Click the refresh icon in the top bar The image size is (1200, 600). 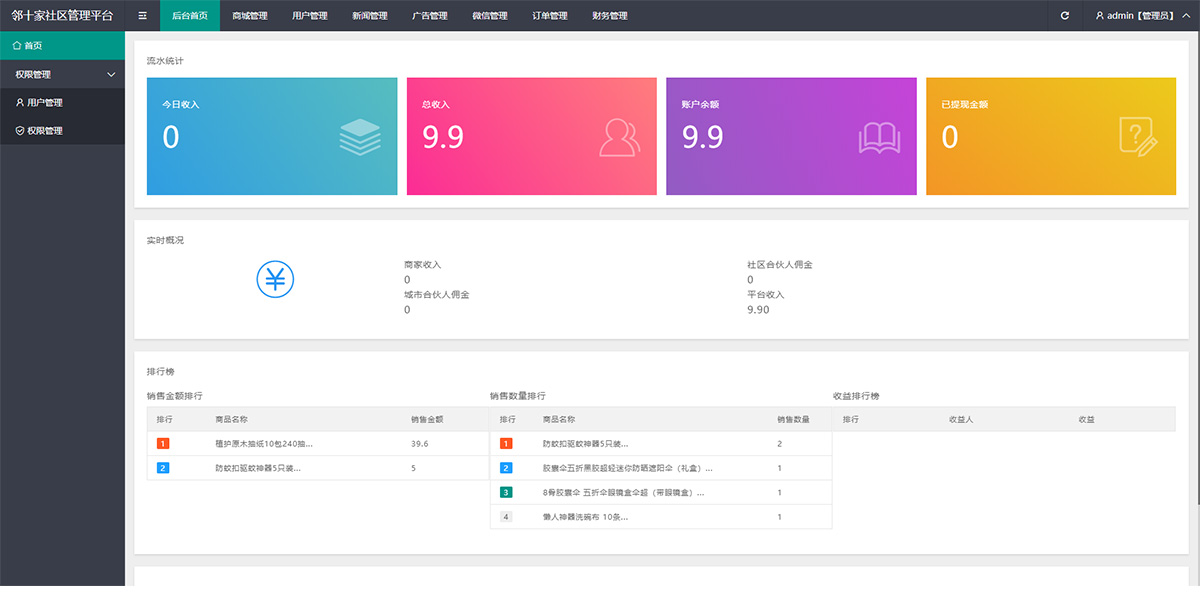click(x=1065, y=15)
